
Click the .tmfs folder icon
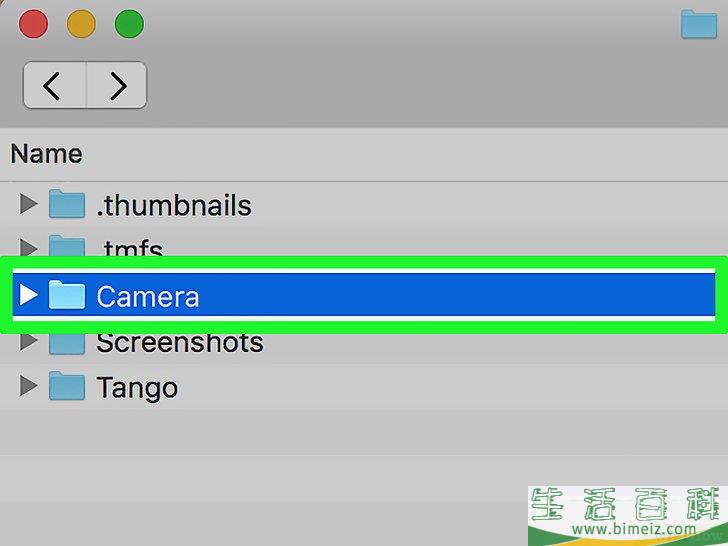pyautogui.click(x=67, y=246)
